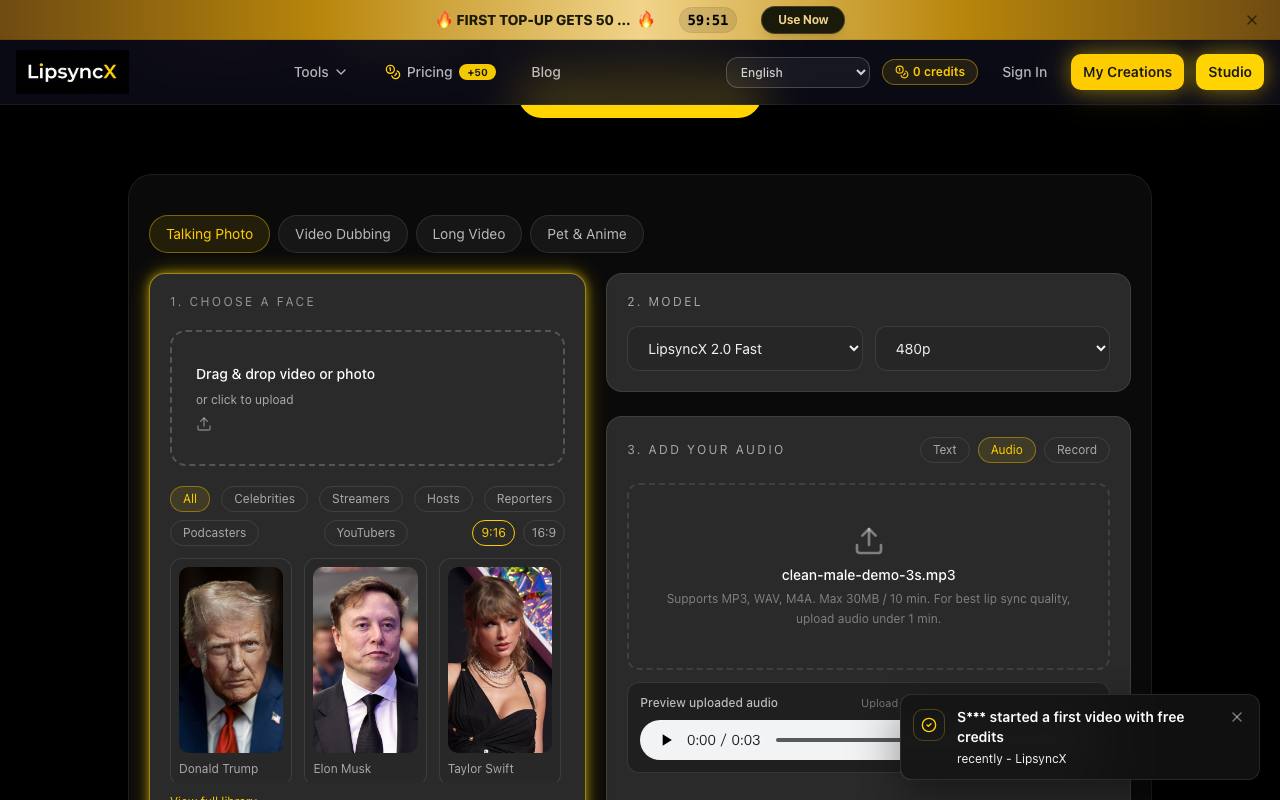The height and width of the screenshot is (800, 1280).
Task: Switch to the Video Dubbing tab
Action: tap(343, 234)
